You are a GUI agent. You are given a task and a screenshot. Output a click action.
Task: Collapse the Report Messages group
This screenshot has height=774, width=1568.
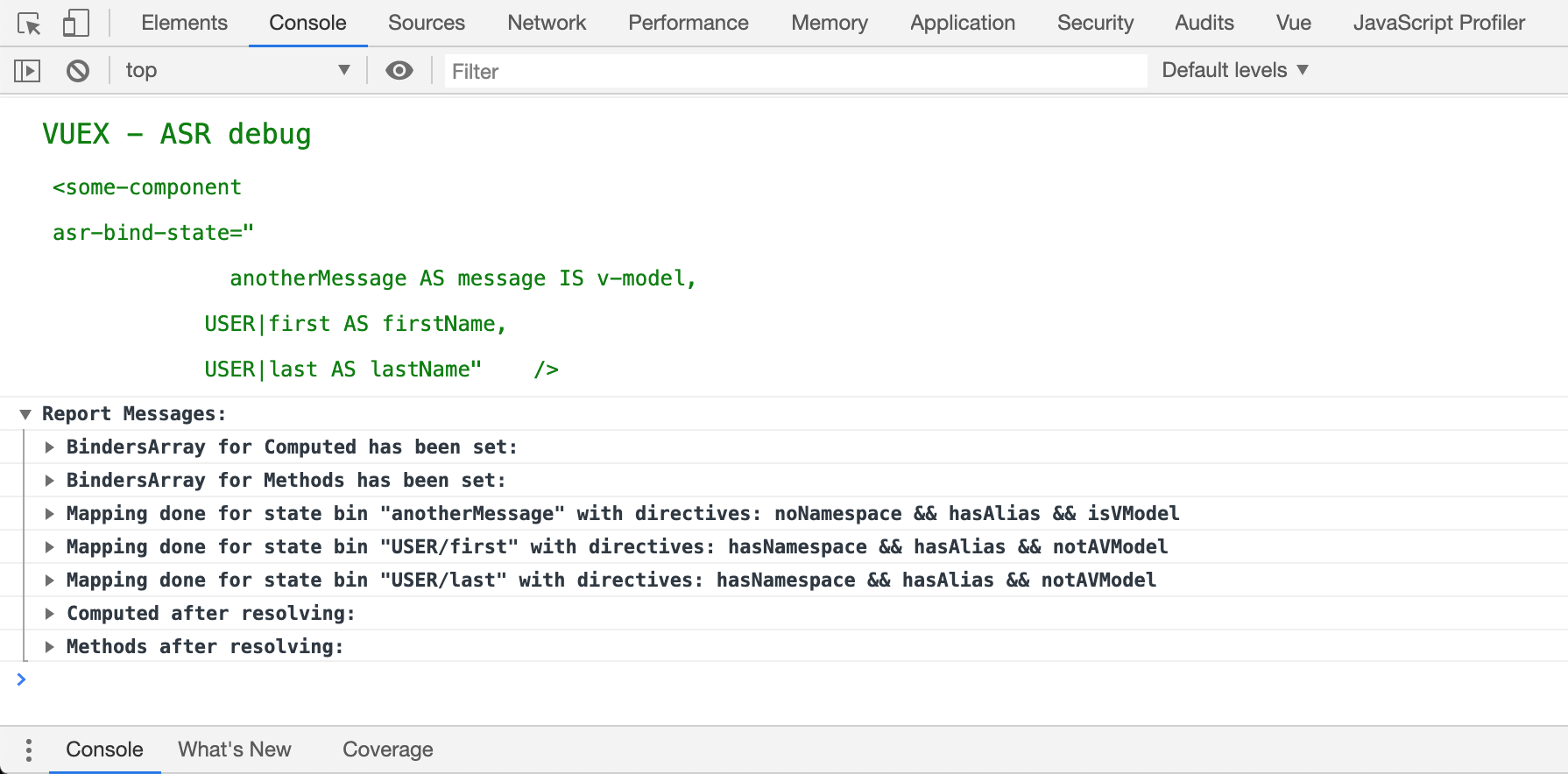pyautogui.click(x=25, y=414)
